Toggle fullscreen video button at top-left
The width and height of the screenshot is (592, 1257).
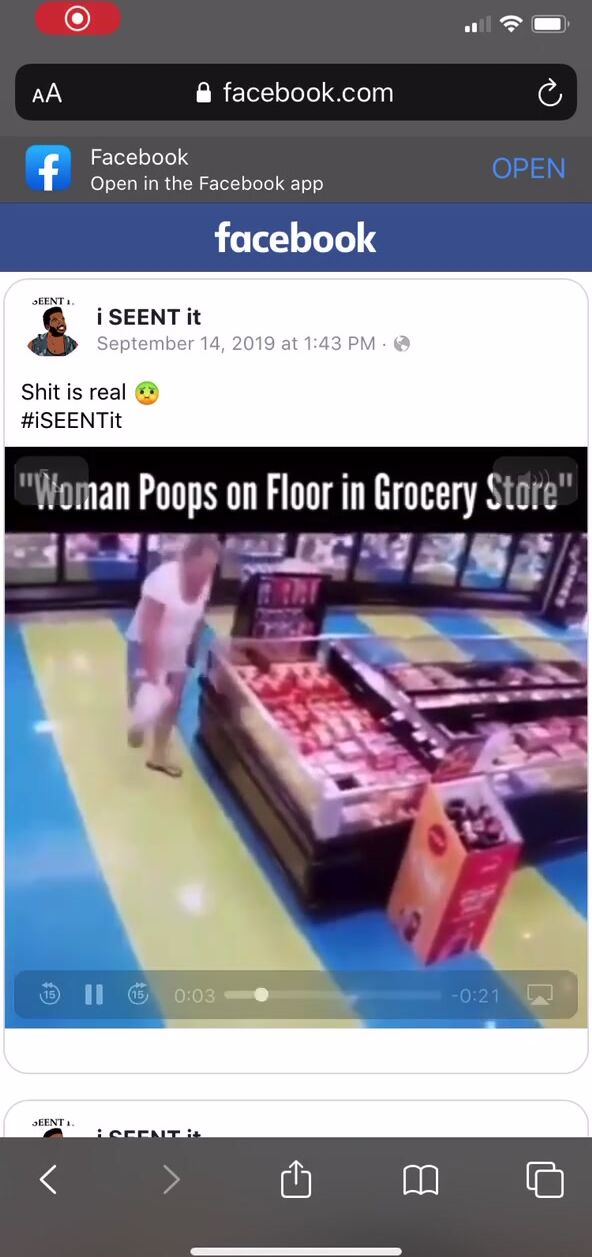click(47, 481)
